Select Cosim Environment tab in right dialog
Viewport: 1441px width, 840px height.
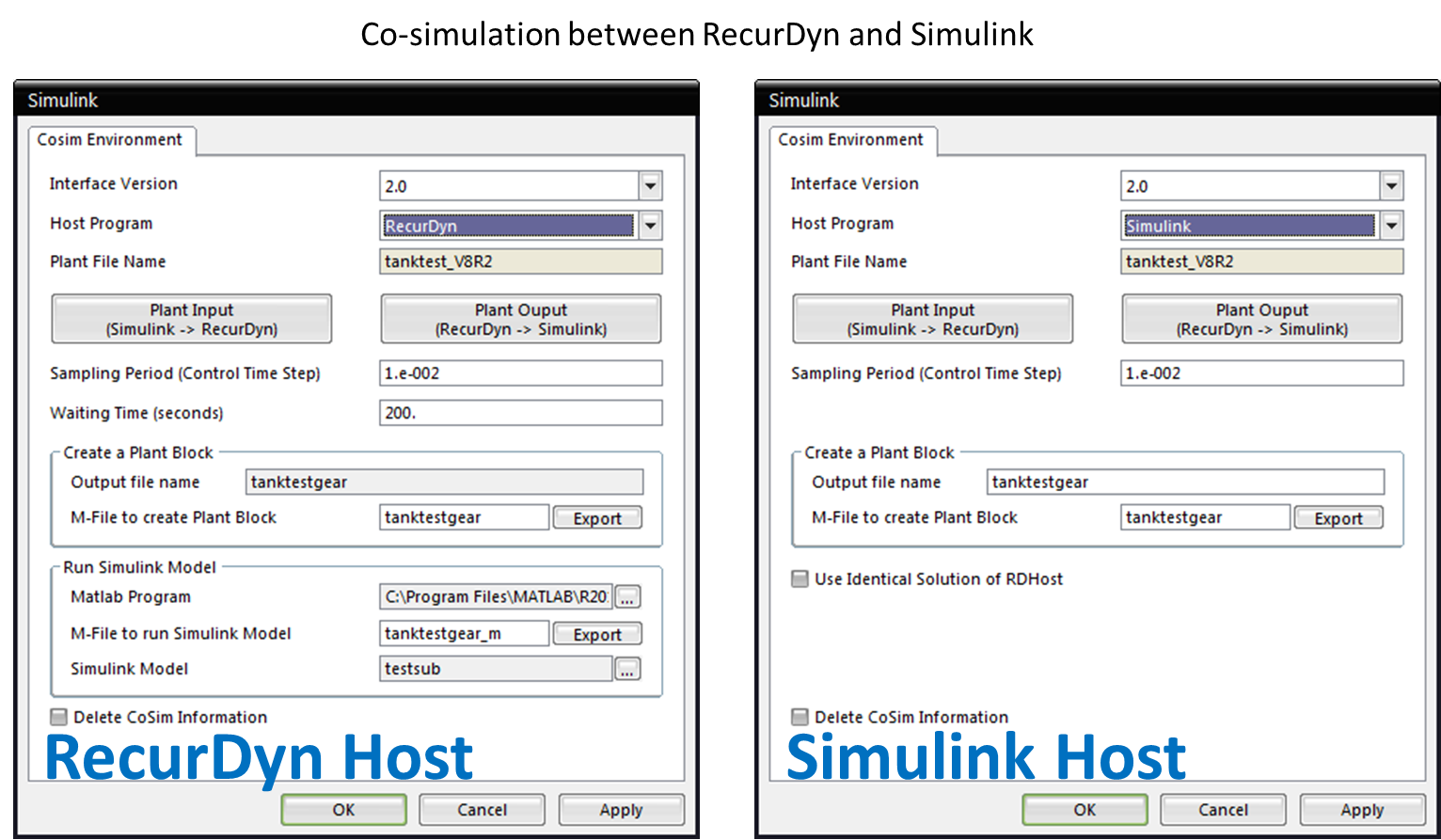(x=851, y=139)
